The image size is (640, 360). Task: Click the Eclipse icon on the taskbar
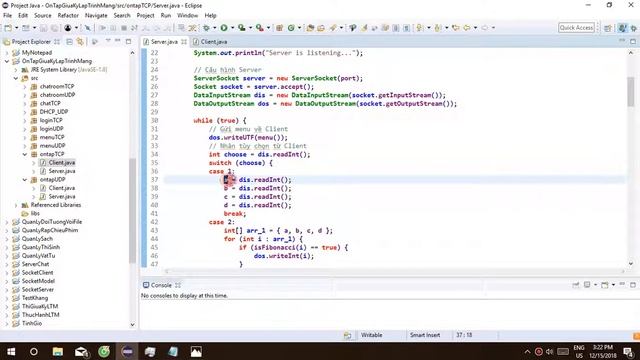pyautogui.click(x=127, y=351)
